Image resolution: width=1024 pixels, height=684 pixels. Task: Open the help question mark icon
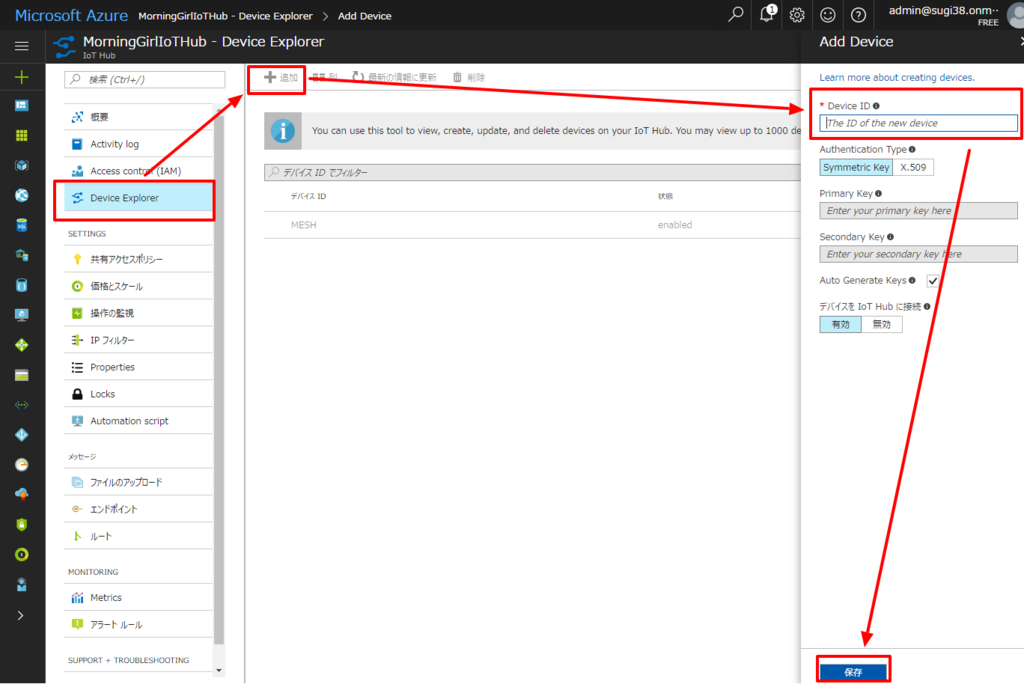(x=858, y=15)
